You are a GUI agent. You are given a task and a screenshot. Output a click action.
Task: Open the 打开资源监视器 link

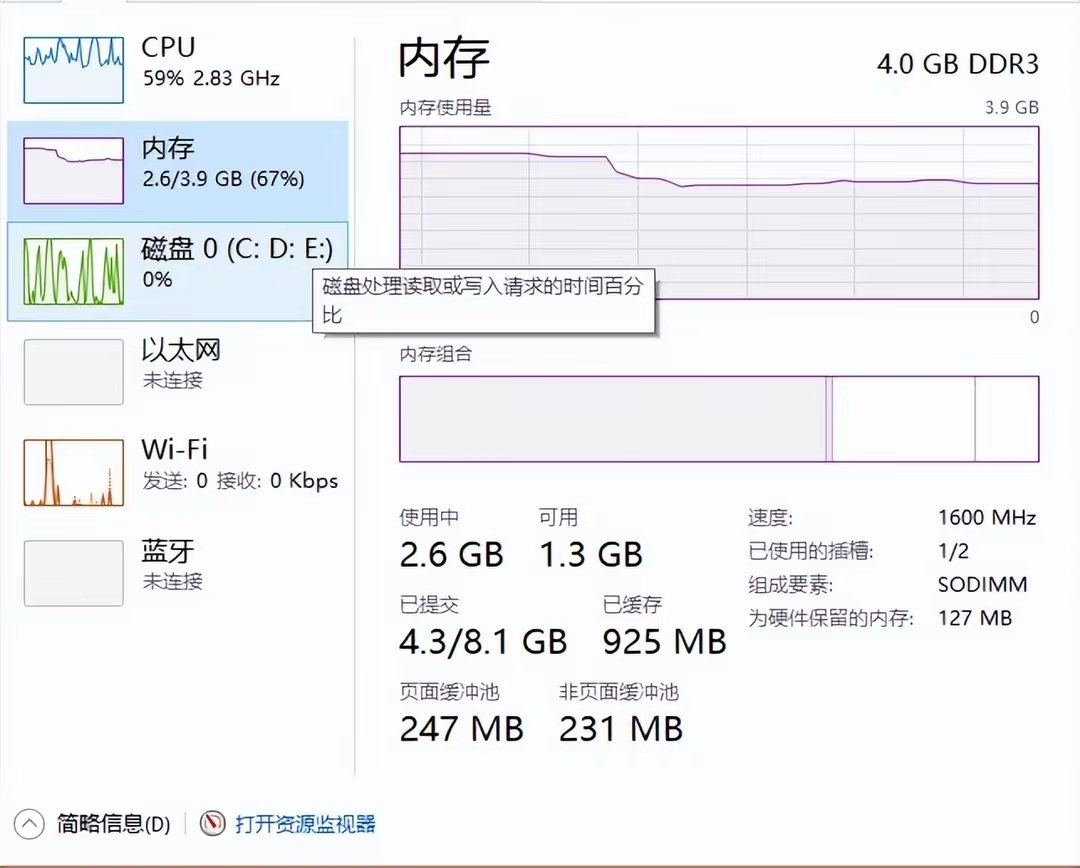tap(305, 824)
